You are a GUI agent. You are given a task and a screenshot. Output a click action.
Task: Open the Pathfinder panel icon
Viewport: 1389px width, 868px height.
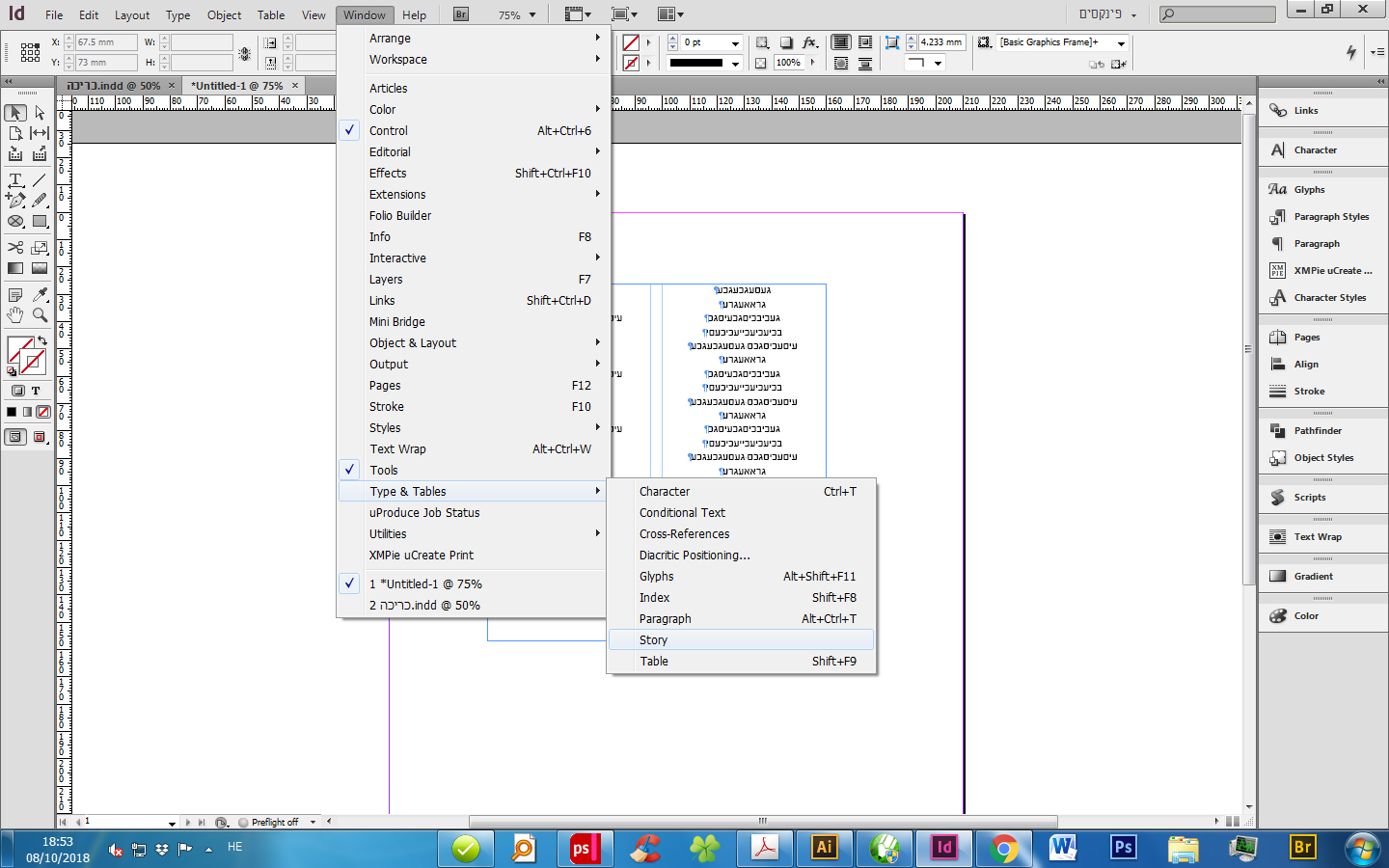point(1318,431)
